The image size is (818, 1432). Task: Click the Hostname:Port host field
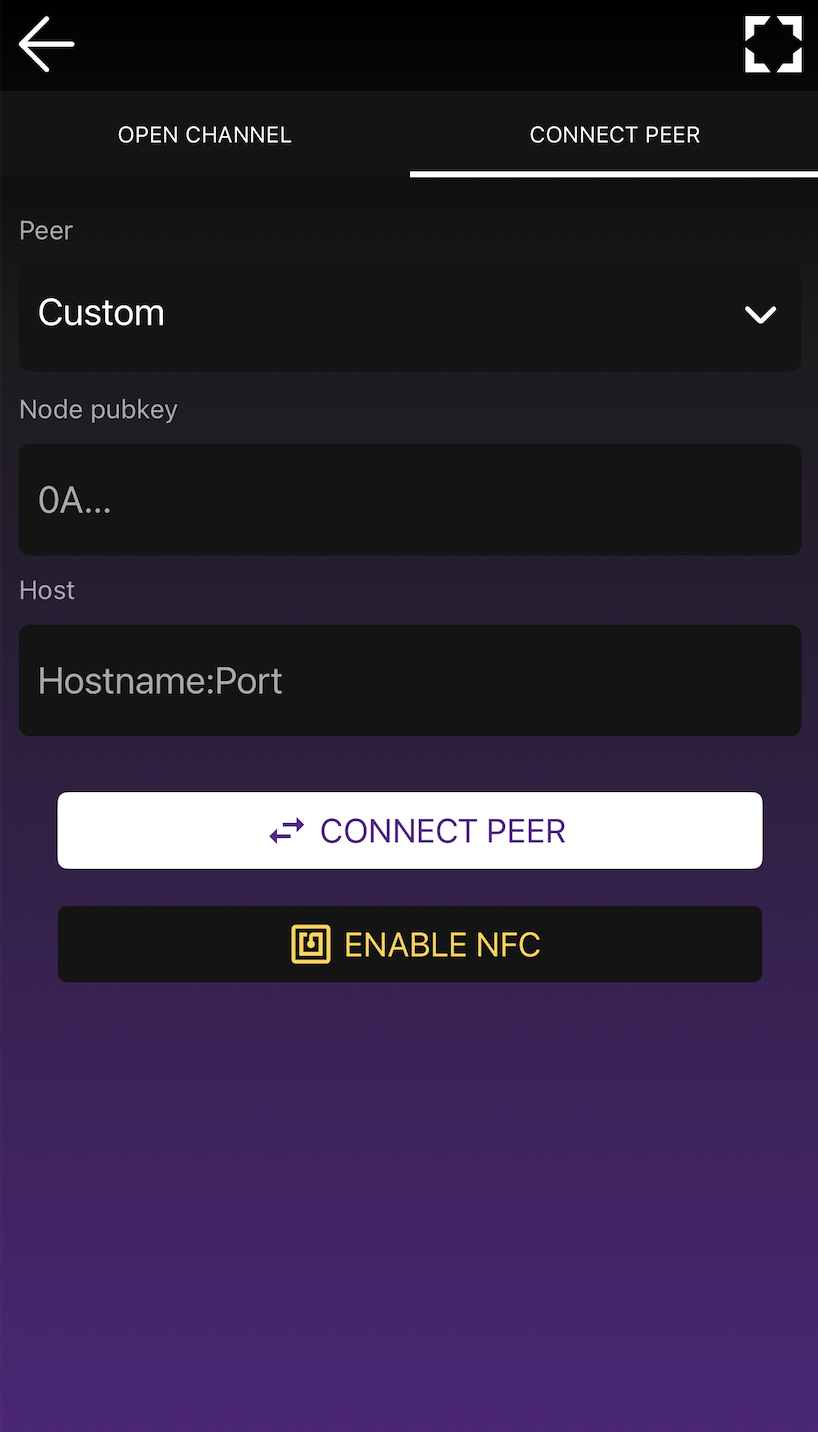click(410, 681)
